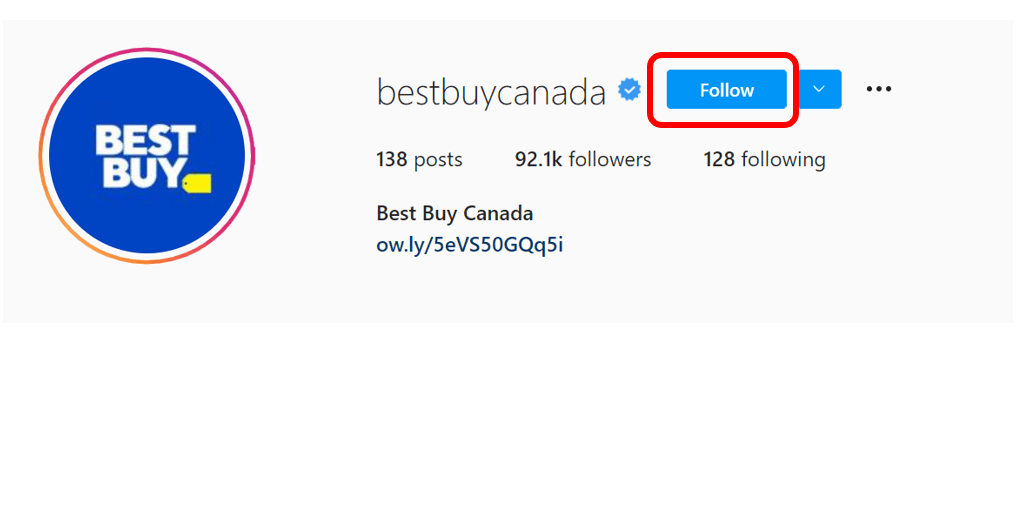Click the word following in stats
1019x529 pixels.
point(783,159)
